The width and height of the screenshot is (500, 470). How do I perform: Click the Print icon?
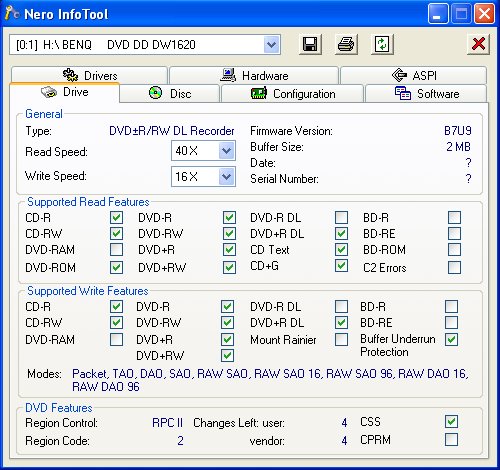346,44
